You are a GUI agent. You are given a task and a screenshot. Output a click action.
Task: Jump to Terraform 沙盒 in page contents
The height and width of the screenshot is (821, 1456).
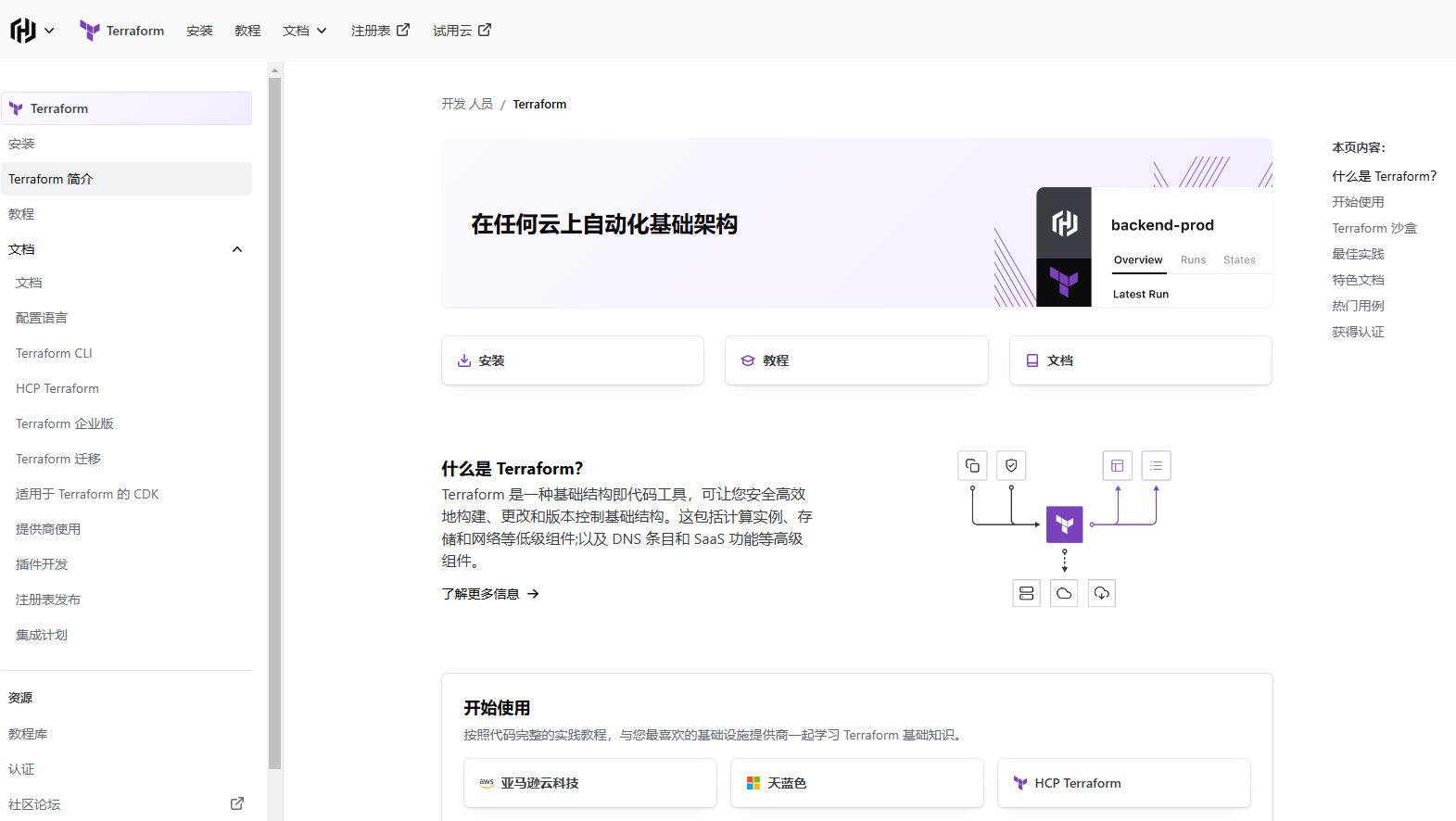point(1374,228)
